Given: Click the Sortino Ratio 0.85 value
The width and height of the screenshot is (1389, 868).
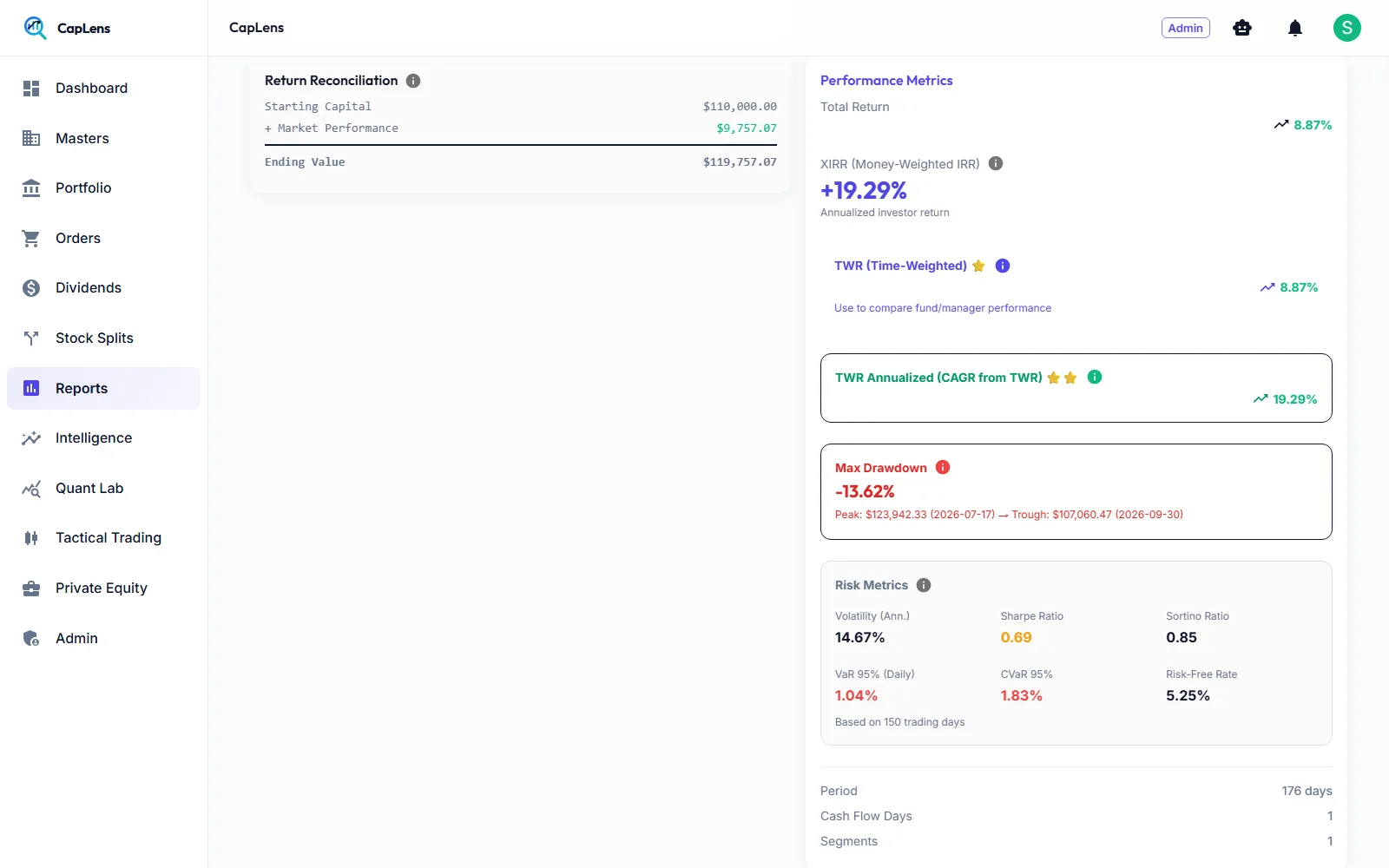Looking at the screenshot, I should (1182, 637).
